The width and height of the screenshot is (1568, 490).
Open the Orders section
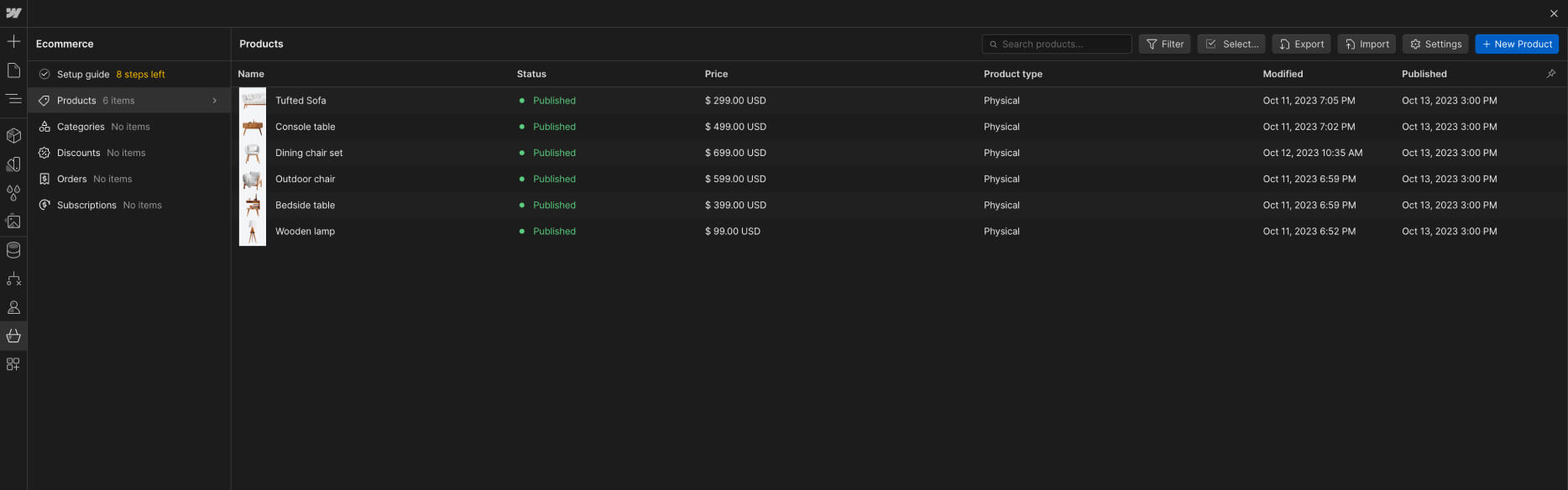129,179
